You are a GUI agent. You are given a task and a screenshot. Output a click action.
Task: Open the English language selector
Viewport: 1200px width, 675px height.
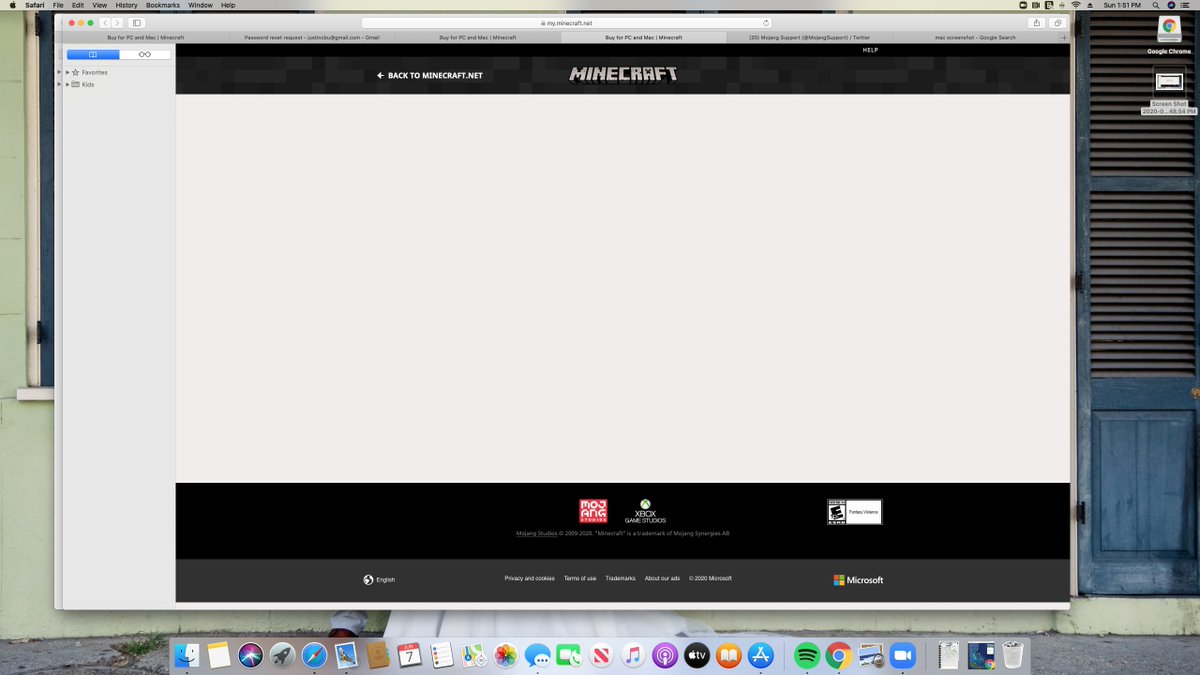[x=379, y=580]
